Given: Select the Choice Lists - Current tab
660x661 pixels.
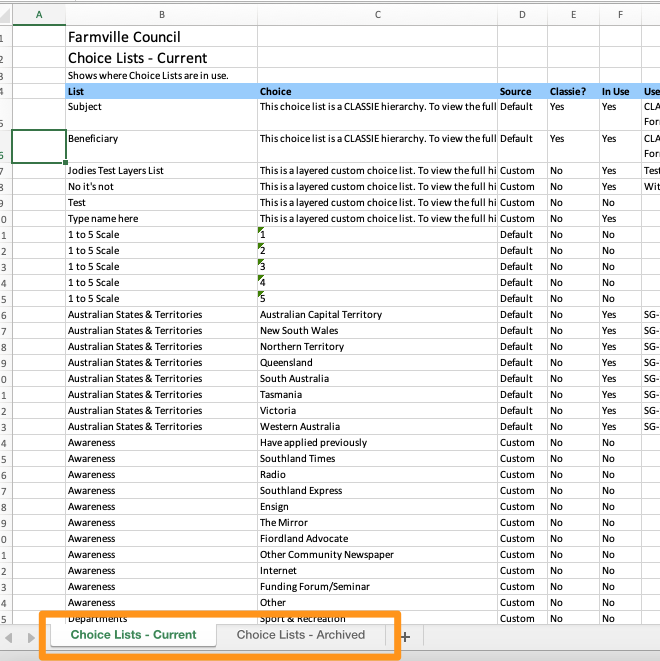Looking at the screenshot, I should coord(133,635).
